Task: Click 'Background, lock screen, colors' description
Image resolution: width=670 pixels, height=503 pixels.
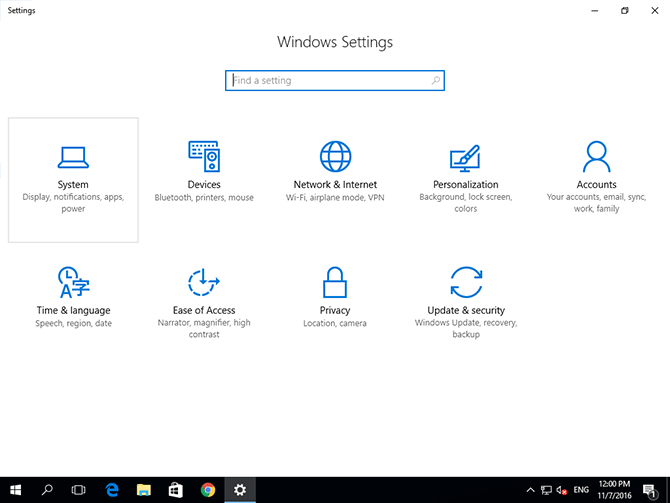Action: coord(466,203)
